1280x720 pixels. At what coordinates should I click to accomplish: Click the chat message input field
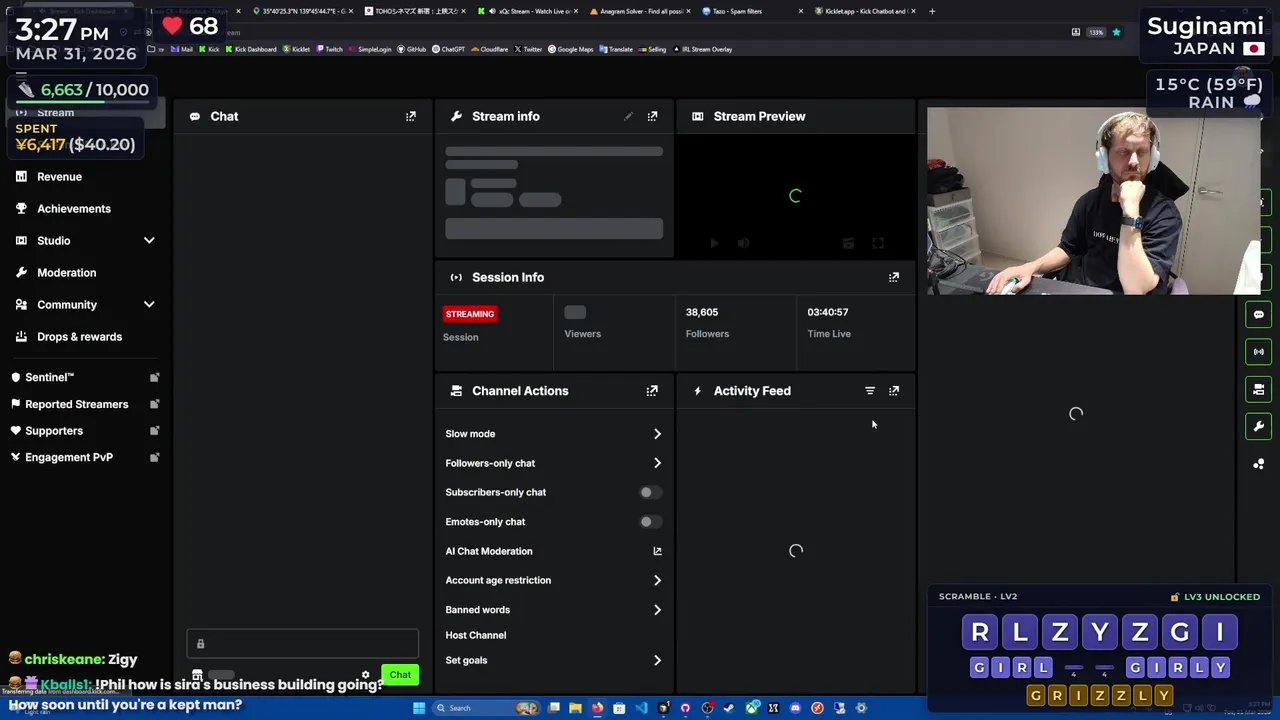coord(302,644)
